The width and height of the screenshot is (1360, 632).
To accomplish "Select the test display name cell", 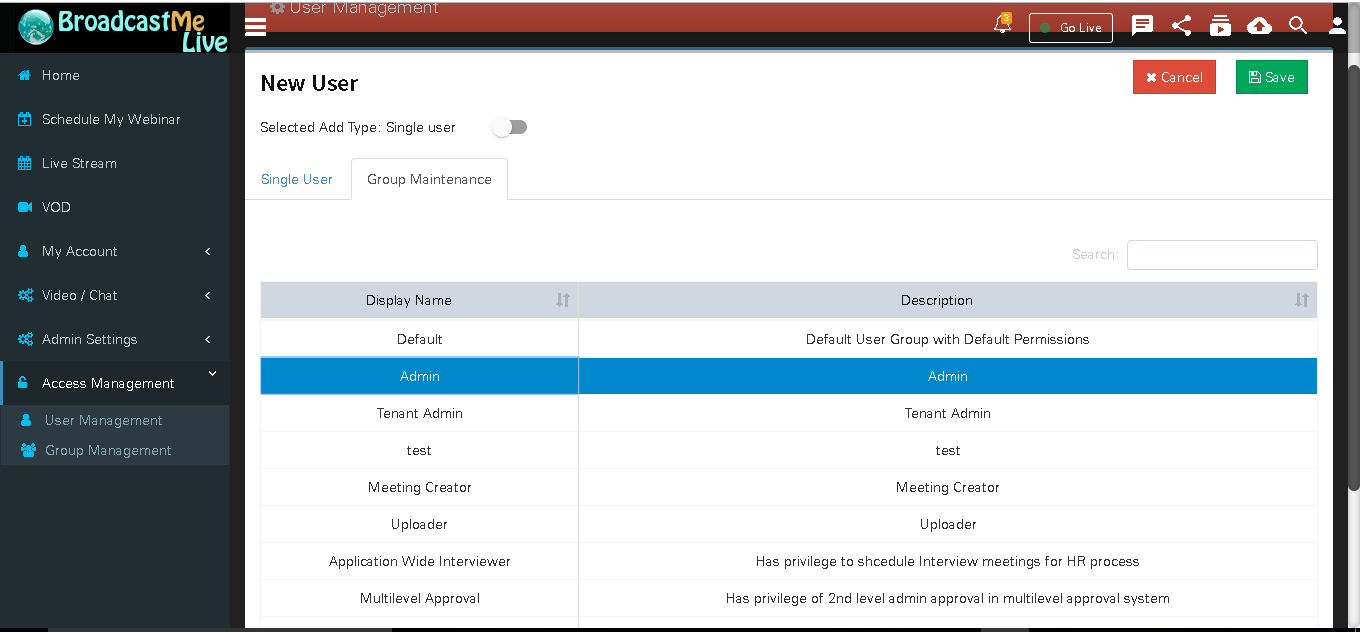I will coord(420,450).
